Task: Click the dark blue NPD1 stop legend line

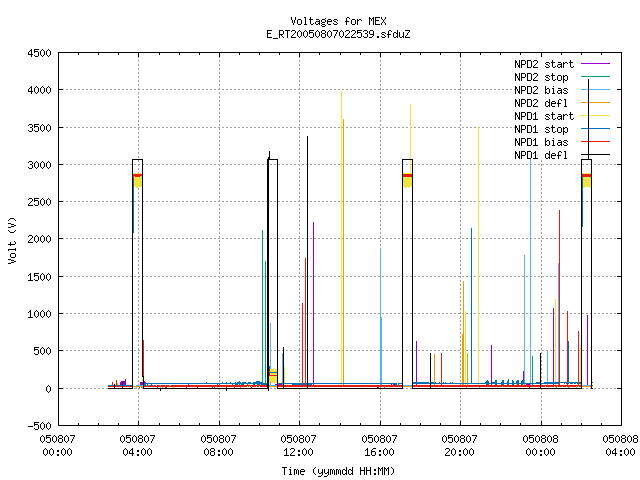Action: coord(596,129)
